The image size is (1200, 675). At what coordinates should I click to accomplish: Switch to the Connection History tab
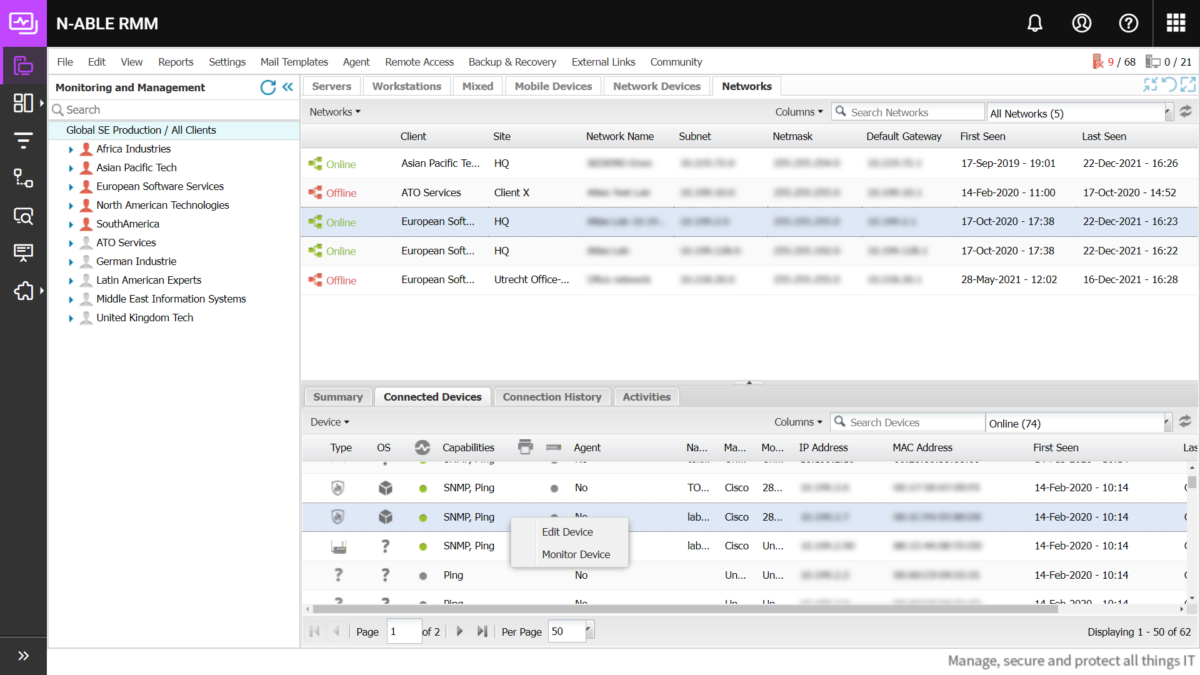pyautogui.click(x=551, y=396)
